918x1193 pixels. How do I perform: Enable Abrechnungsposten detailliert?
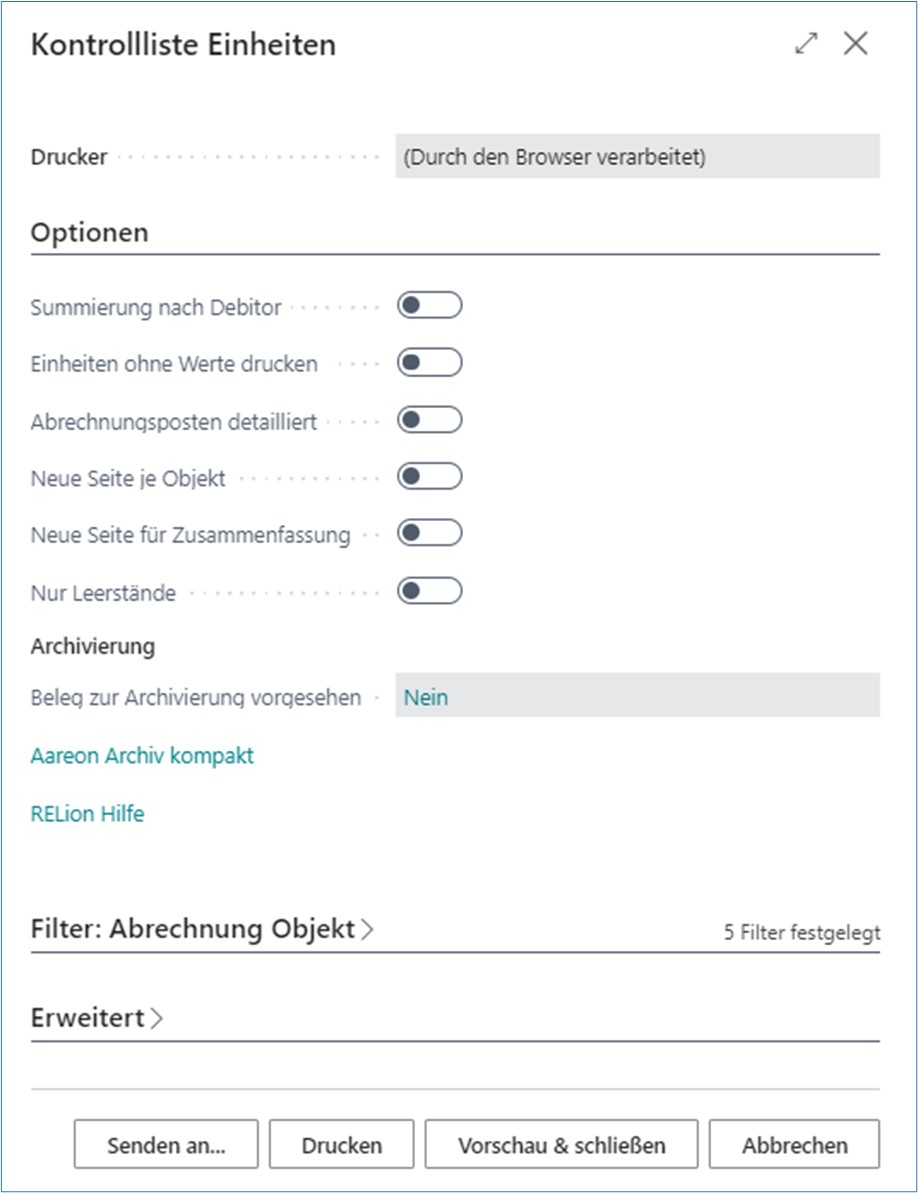[x=428, y=421]
